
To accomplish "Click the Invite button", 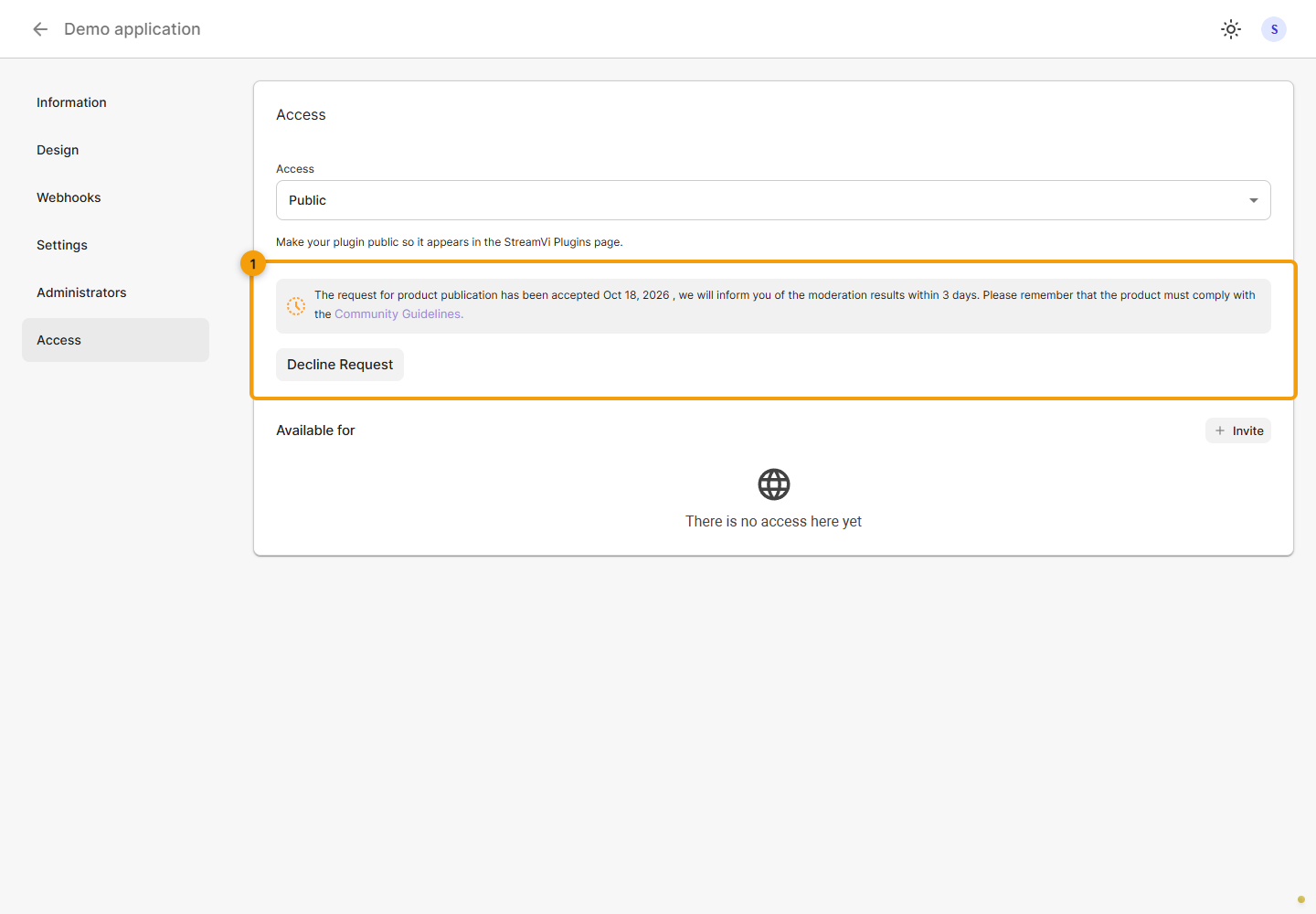I will [x=1238, y=430].
